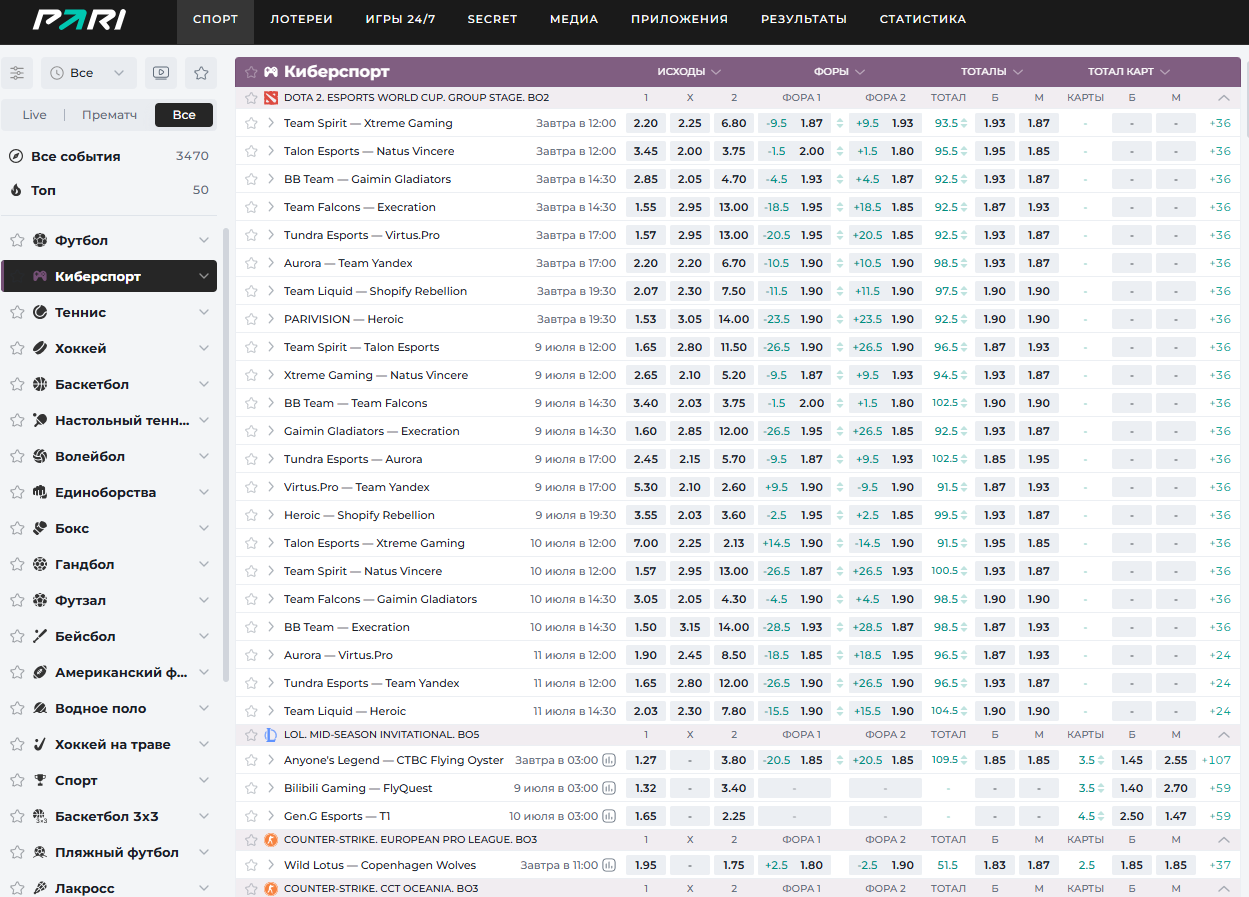The width and height of the screenshot is (1249, 897).
Task: Open Tundra Esports — Virtus.Pro match page
Action: pos(362,235)
